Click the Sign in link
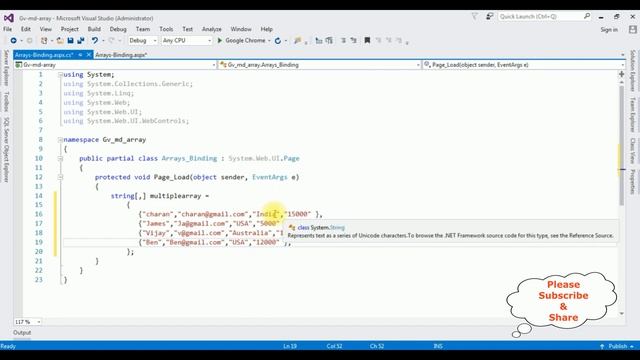 tap(609, 29)
